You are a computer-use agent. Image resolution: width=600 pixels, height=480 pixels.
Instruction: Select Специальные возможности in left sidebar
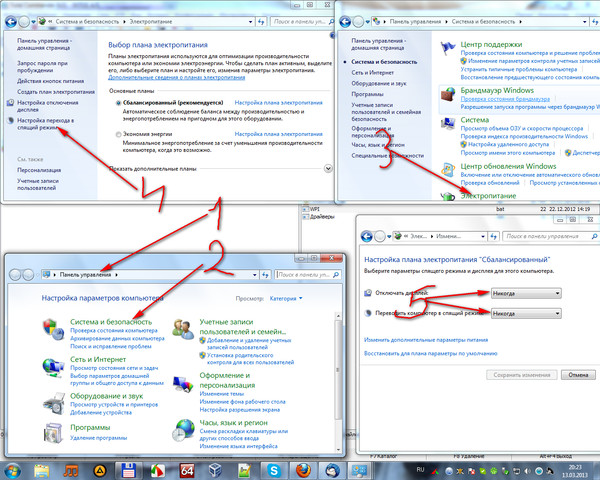(388, 156)
